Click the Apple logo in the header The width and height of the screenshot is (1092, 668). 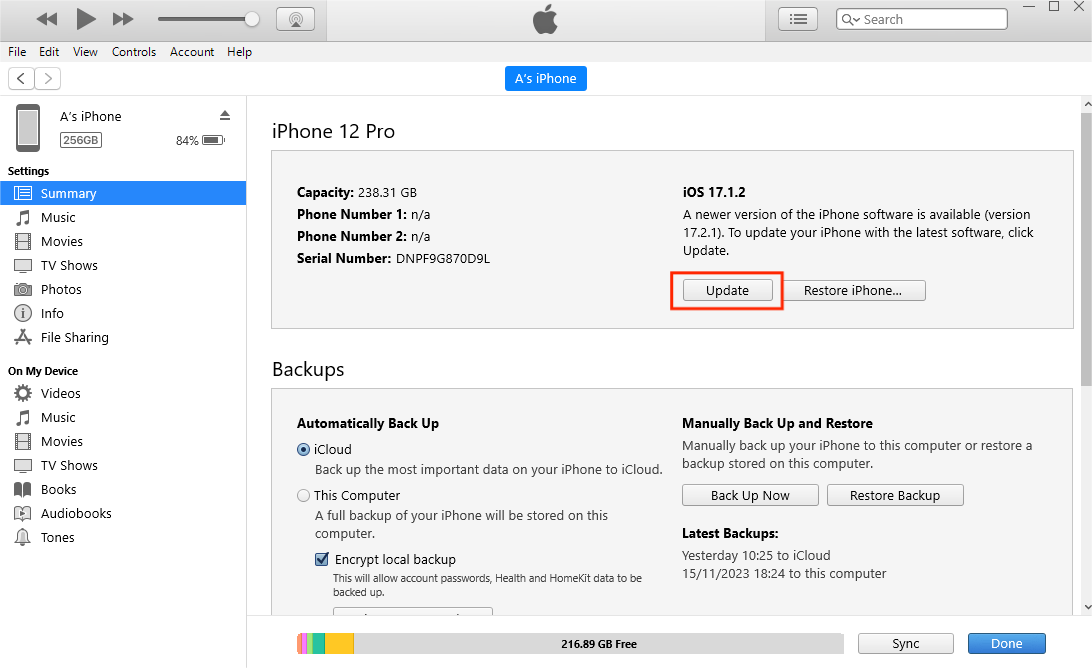(545, 19)
